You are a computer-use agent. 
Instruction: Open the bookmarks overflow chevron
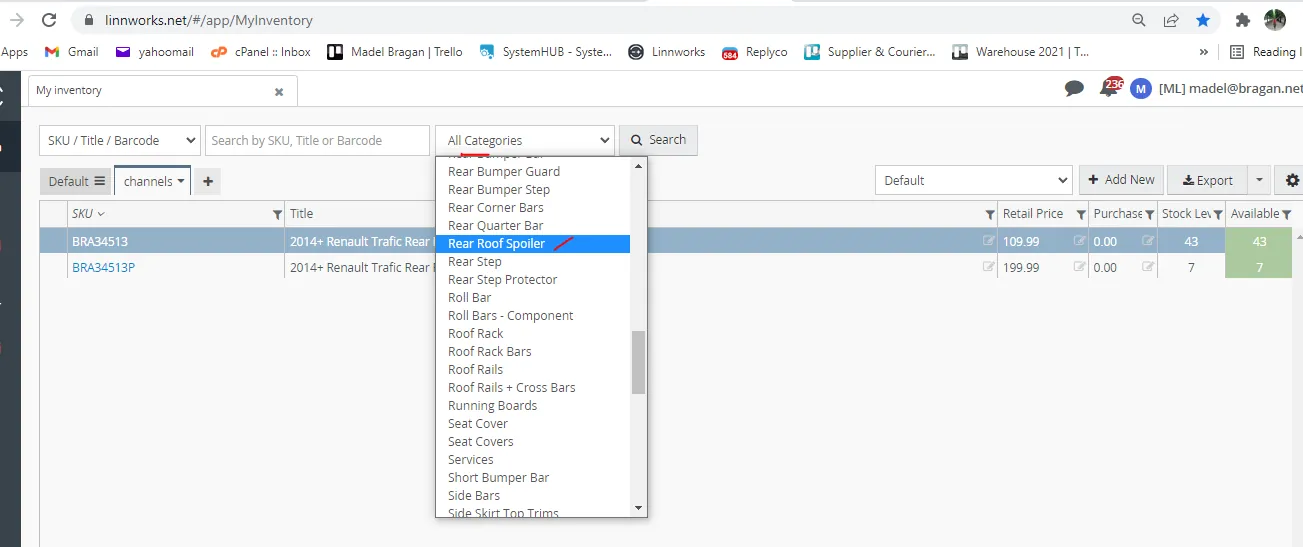tap(1204, 52)
